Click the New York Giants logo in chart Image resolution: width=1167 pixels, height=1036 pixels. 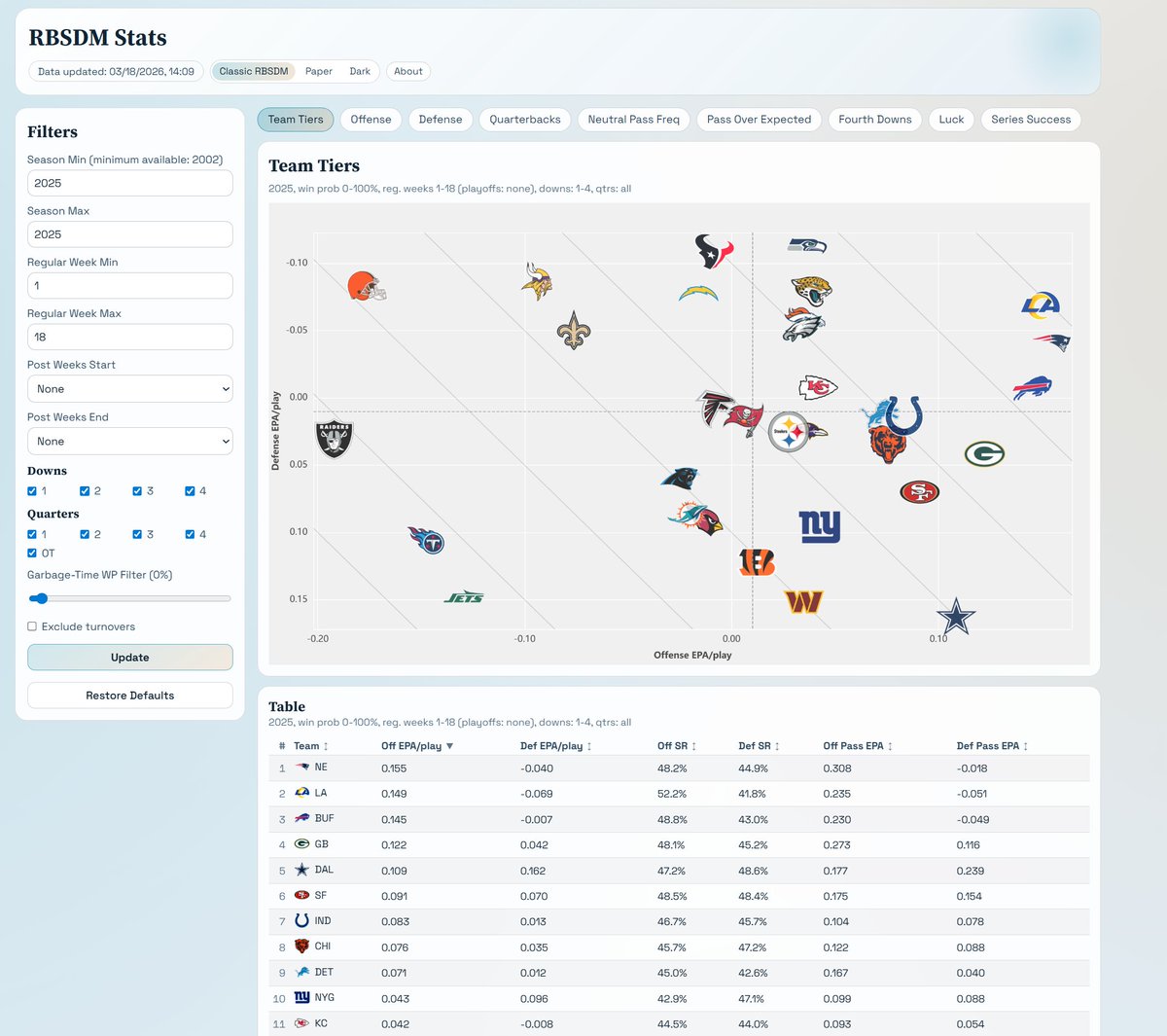[x=820, y=526]
